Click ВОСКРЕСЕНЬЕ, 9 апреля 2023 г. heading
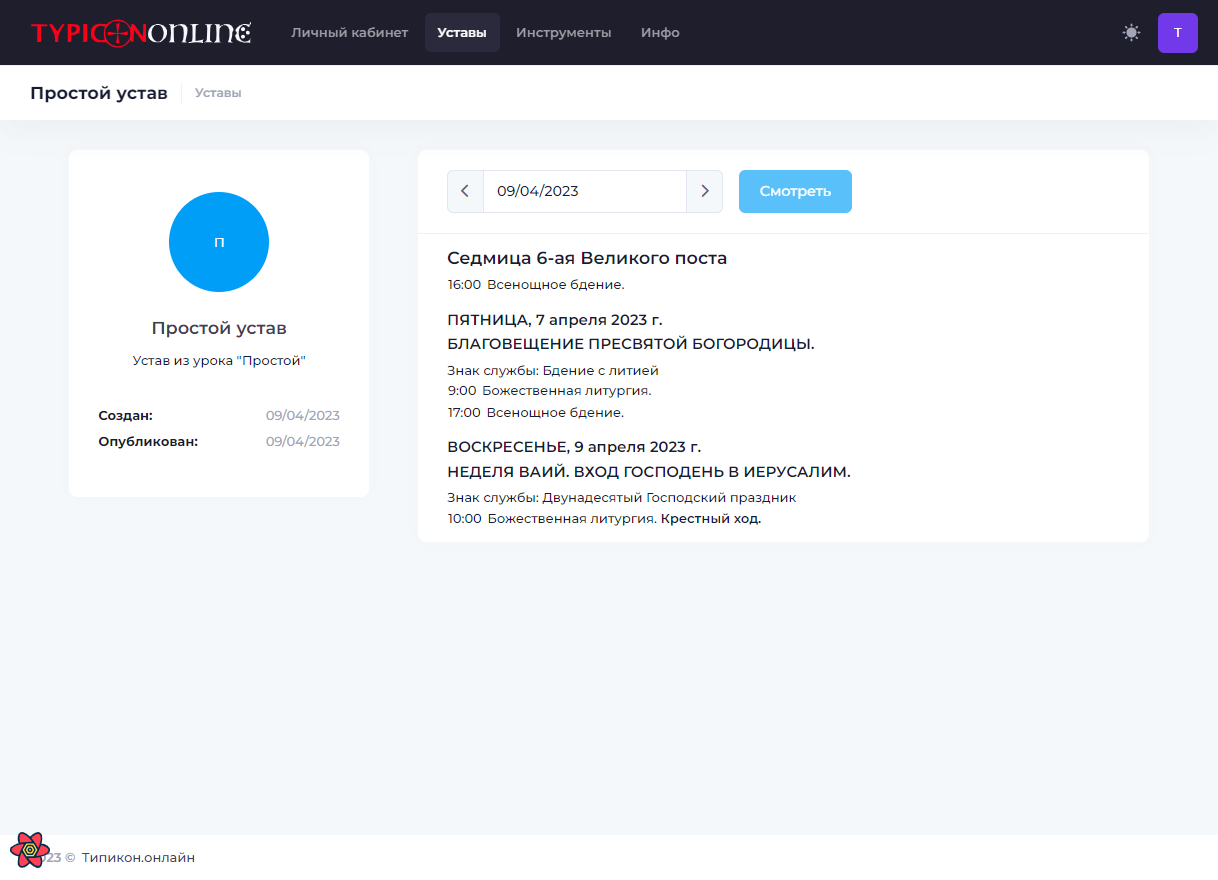Viewport: 1218px width, 880px height. coord(574,447)
